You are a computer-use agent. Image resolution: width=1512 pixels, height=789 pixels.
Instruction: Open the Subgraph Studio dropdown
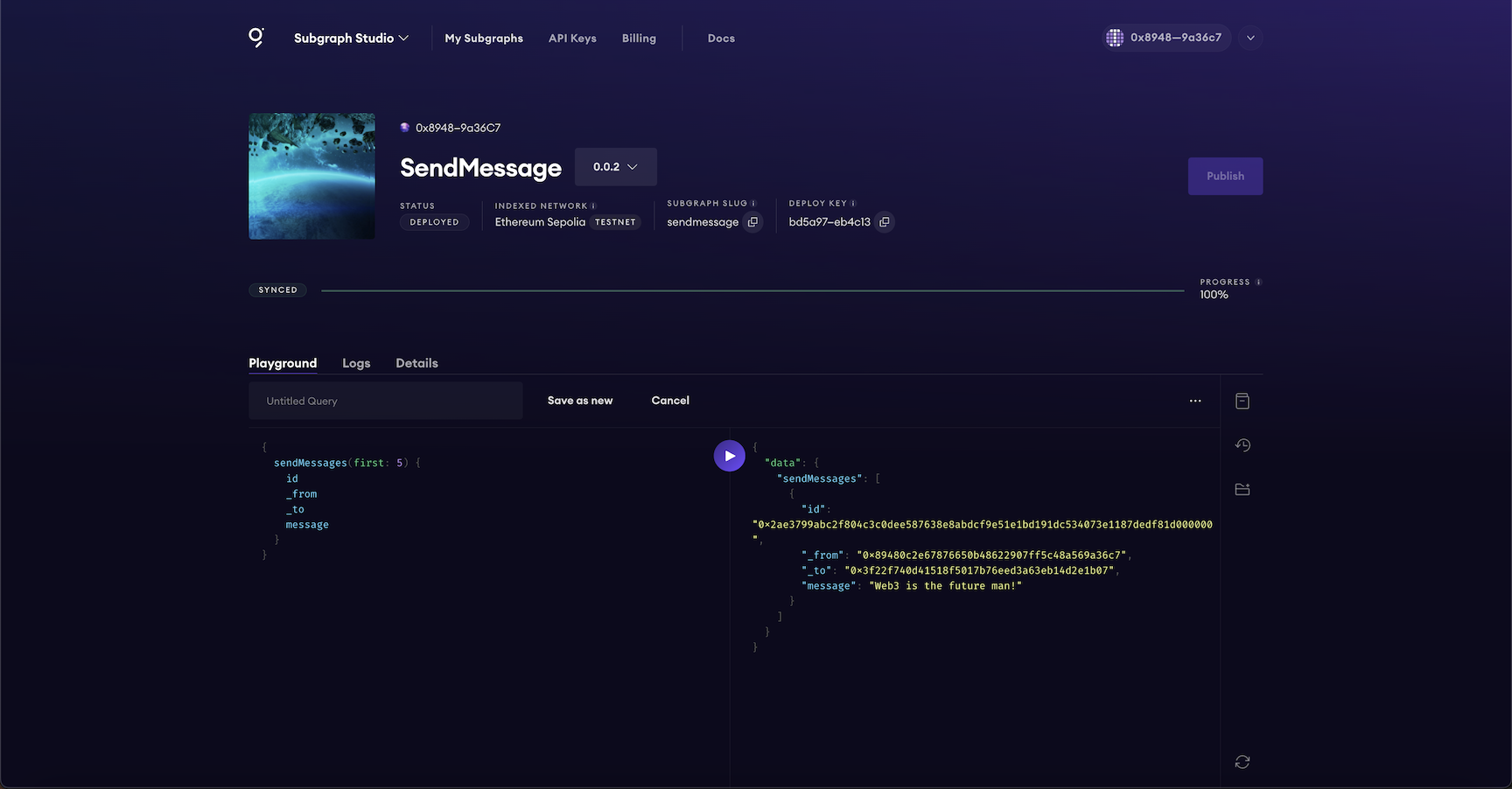pyautogui.click(x=351, y=38)
